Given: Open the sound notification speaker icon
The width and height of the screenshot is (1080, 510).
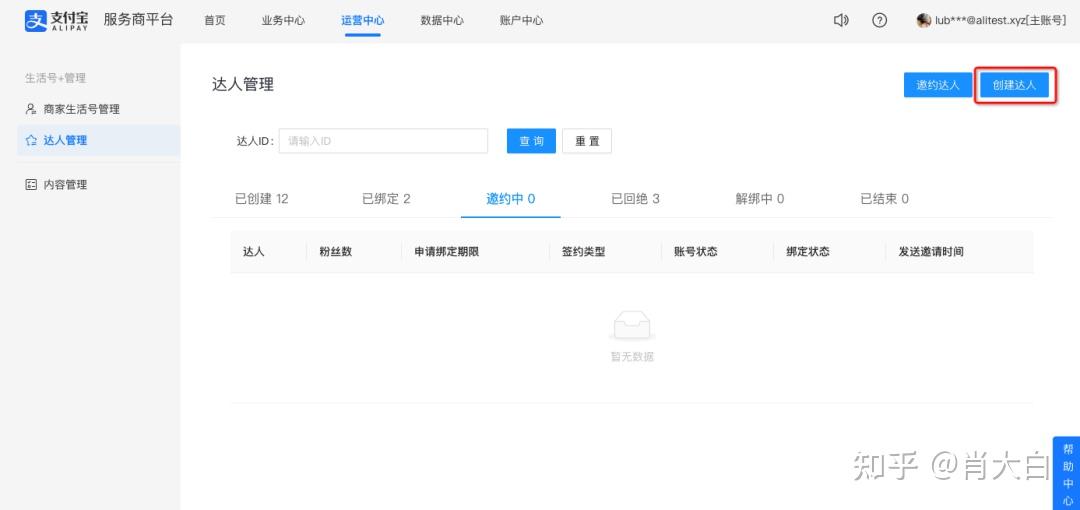Looking at the screenshot, I should [841, 21].
